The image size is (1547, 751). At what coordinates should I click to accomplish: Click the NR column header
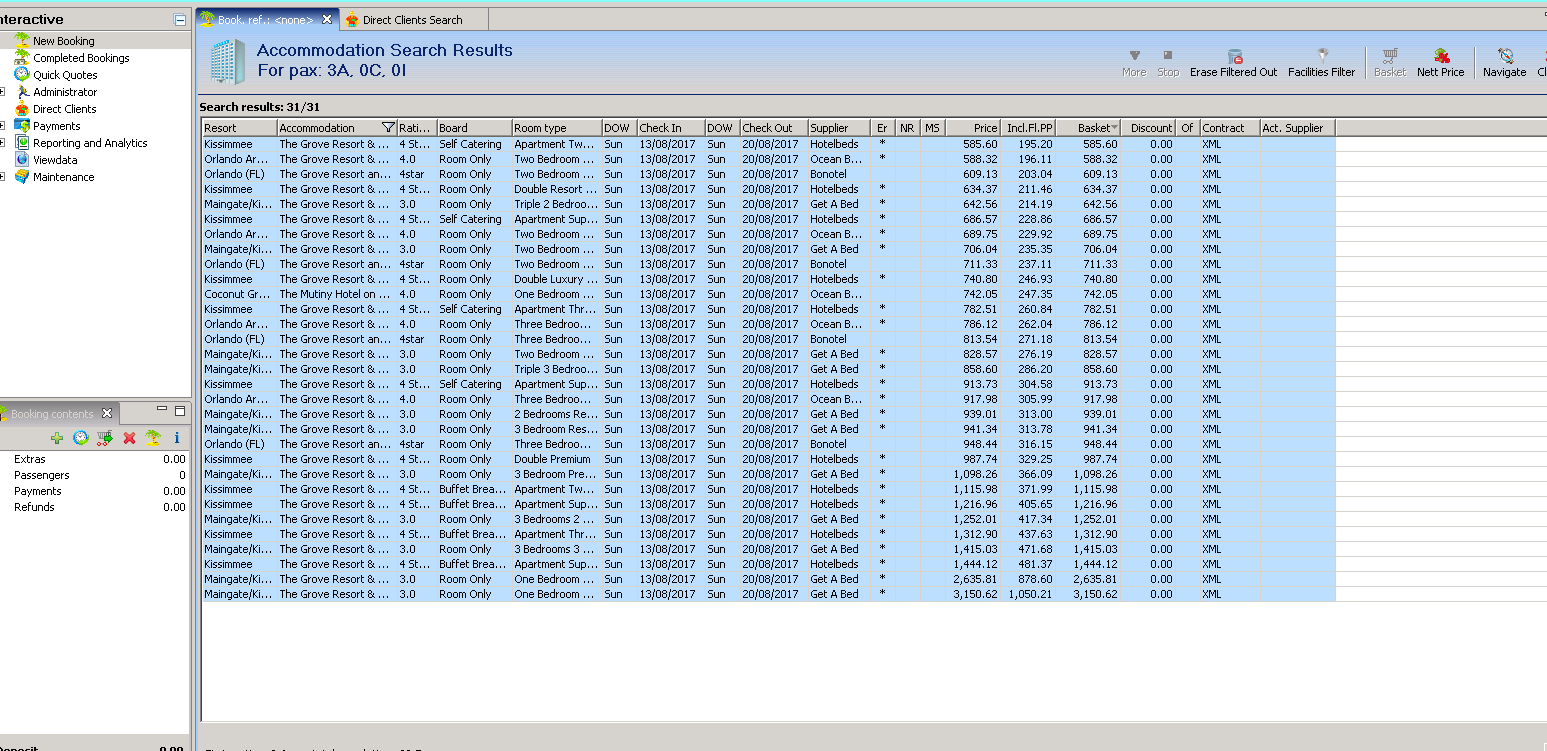907,128
